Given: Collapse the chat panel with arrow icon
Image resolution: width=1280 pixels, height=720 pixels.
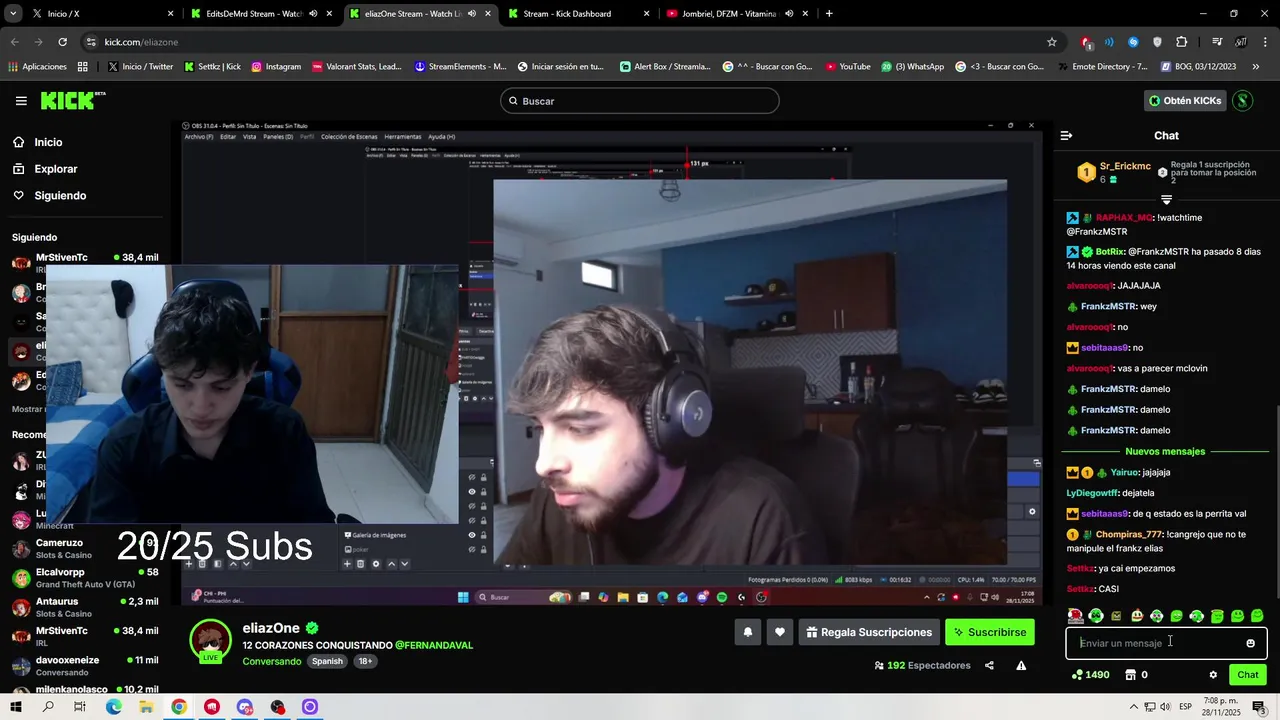Looking at the screenshot, I should (1066, 135).
